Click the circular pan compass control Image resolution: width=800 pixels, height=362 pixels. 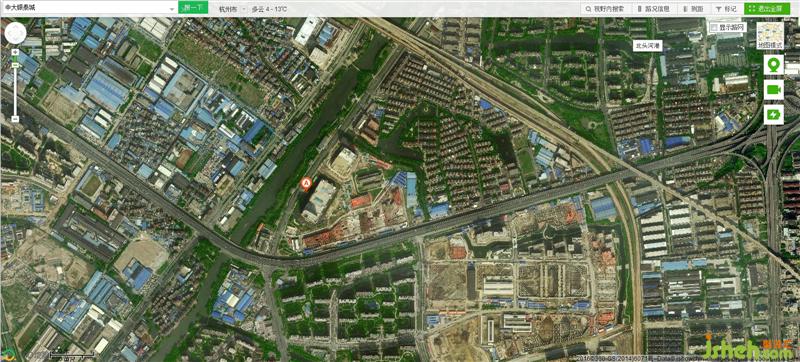tap(15, 34)
